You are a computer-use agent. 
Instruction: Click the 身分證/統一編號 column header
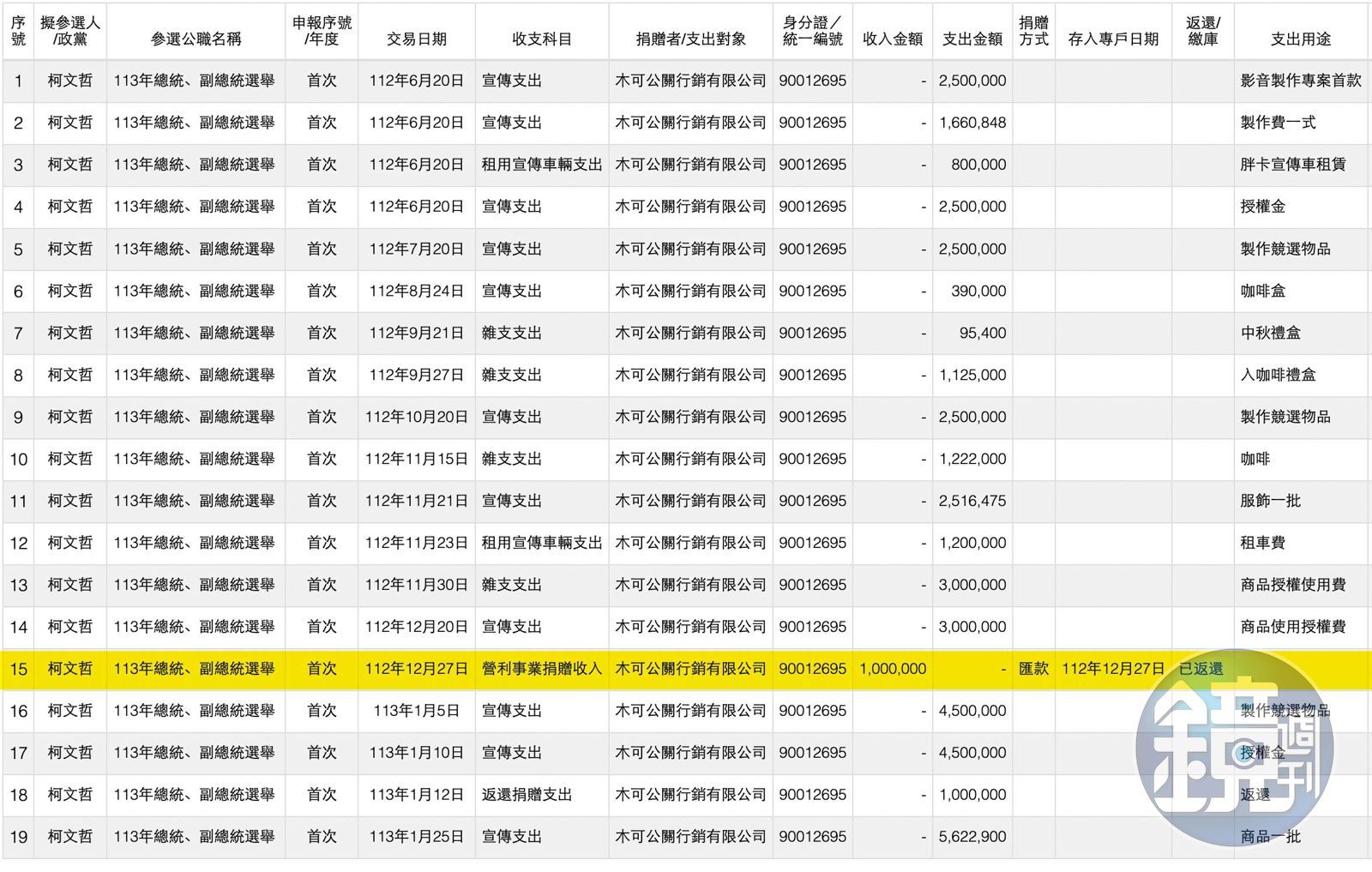(x=813, y=31)
